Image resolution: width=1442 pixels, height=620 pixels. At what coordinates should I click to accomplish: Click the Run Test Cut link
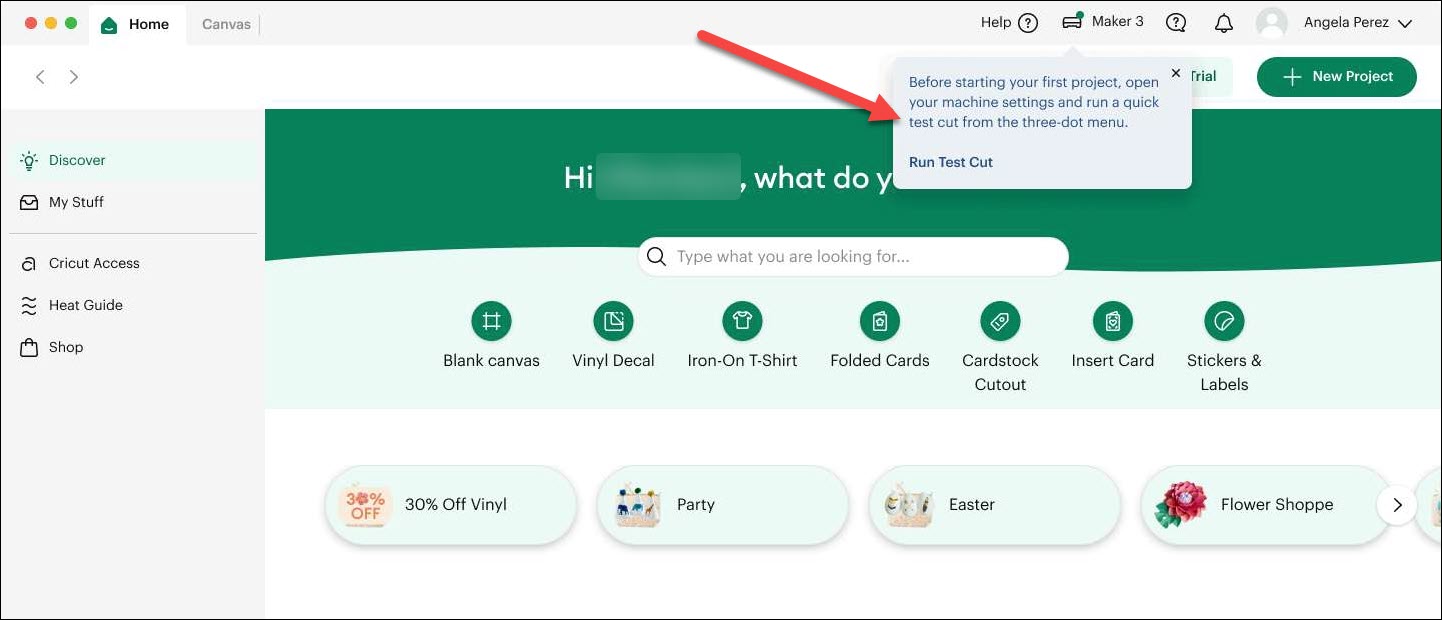coord(951,162)
